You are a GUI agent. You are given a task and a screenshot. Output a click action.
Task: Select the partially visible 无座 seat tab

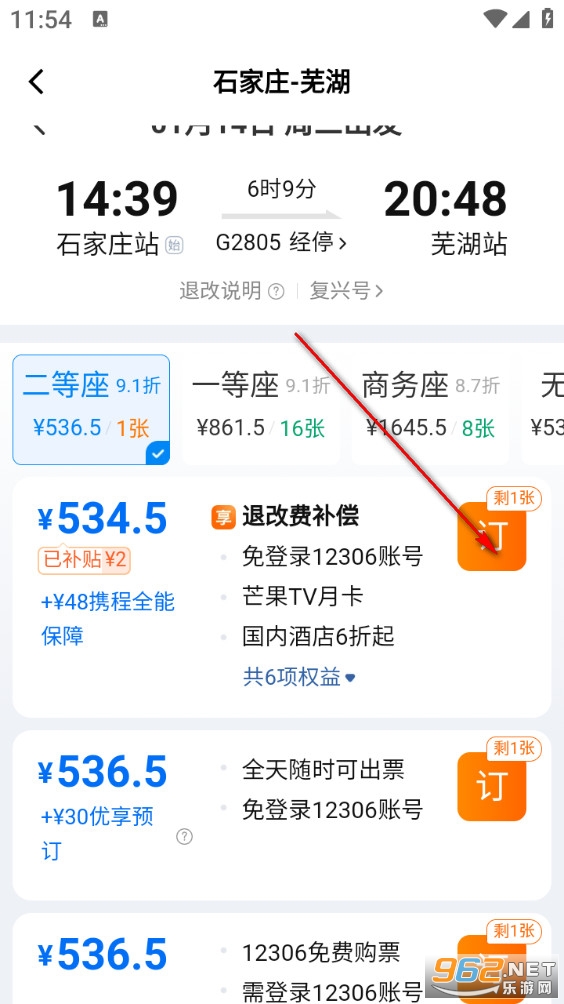tap(543, 409)
